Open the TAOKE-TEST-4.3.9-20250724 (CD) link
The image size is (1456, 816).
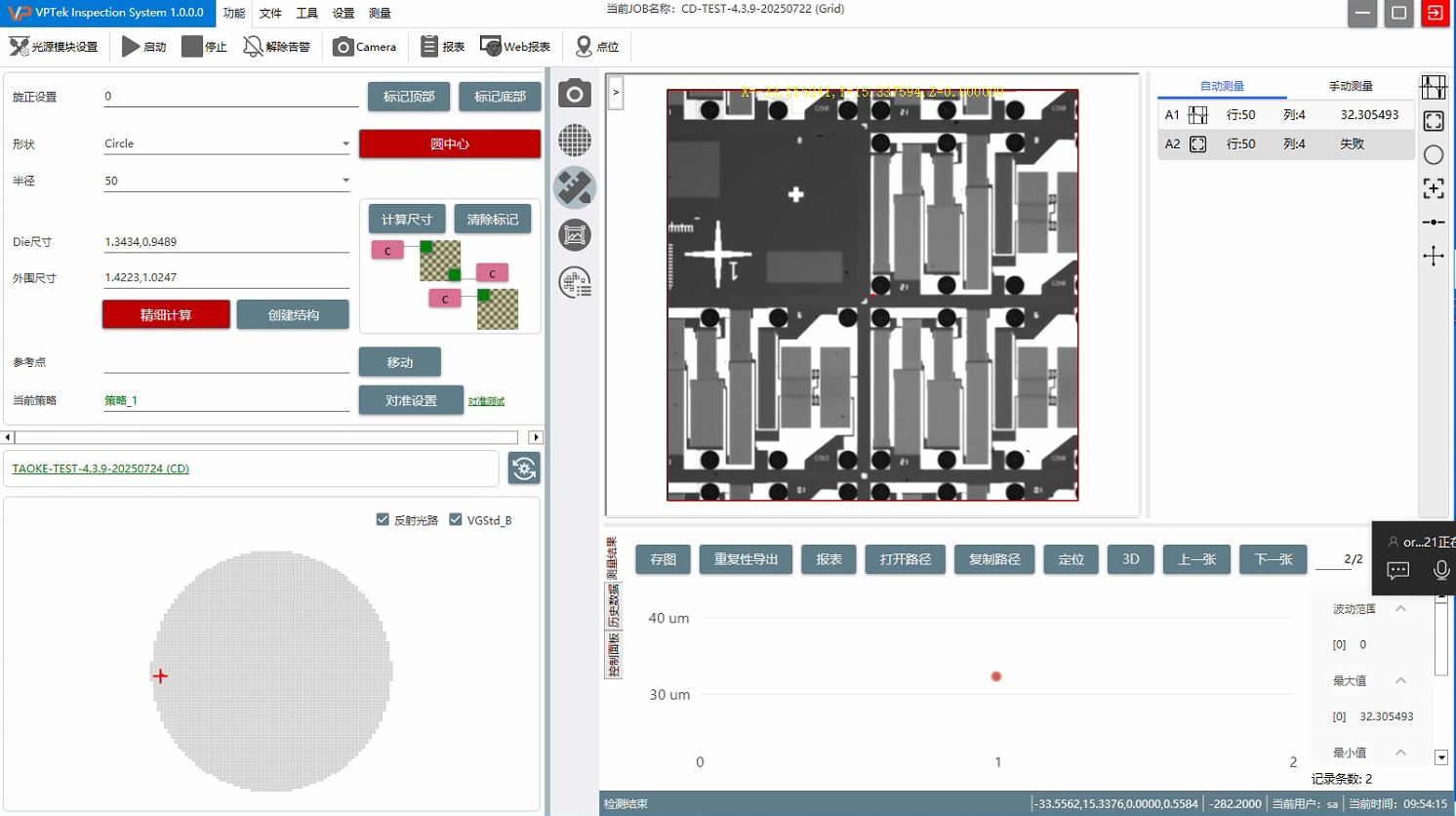click(101, 469)
